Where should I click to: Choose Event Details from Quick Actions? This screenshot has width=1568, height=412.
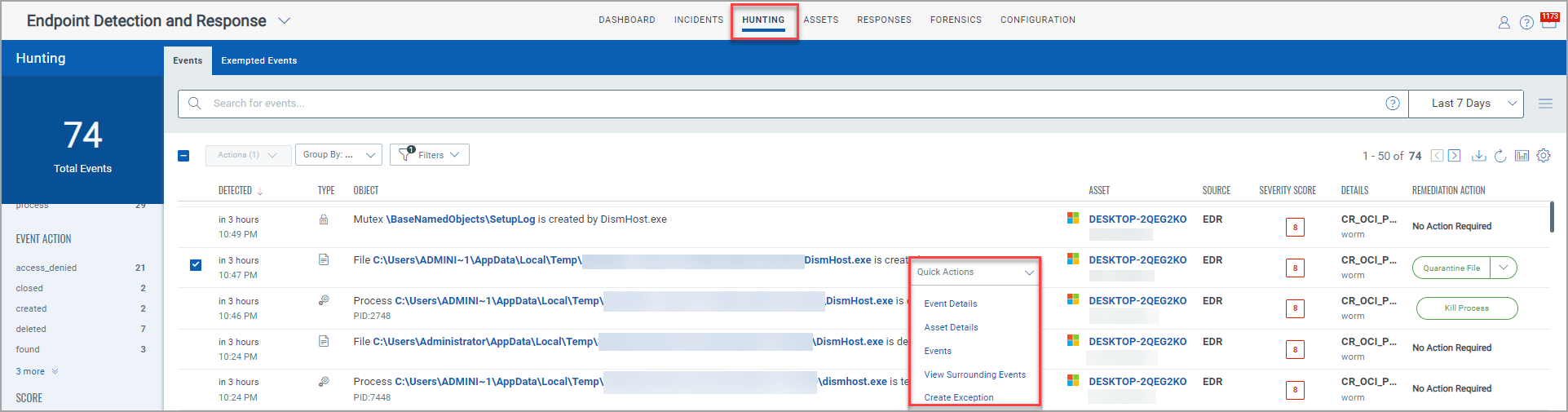951,303
